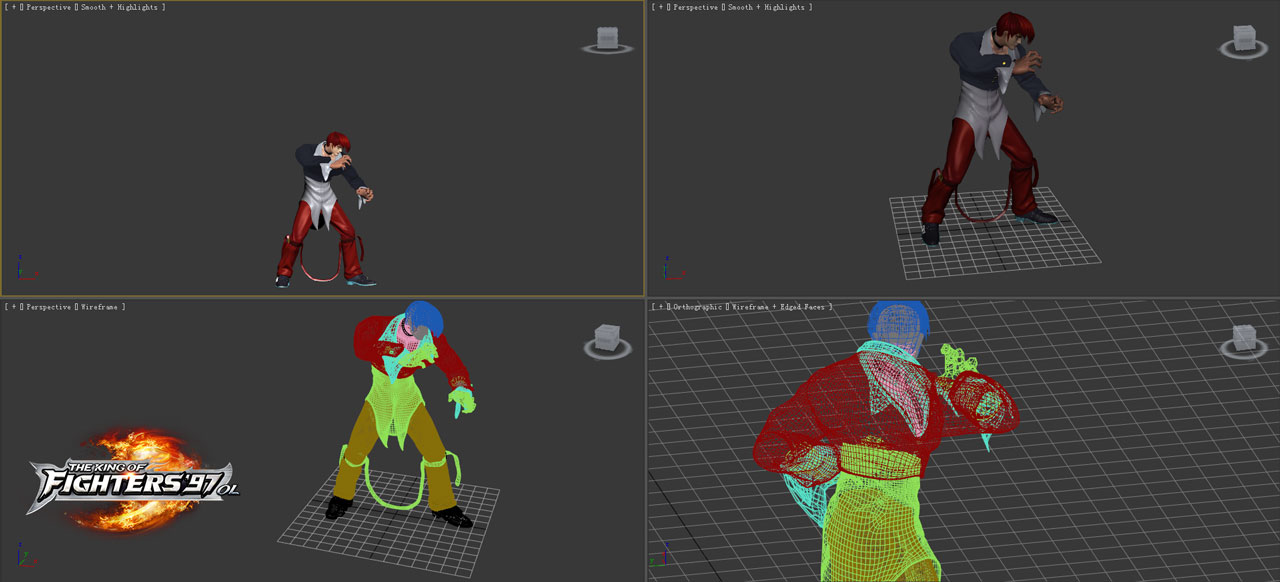Click the axis tripod icon in the top-left viewport

point(24,268)
